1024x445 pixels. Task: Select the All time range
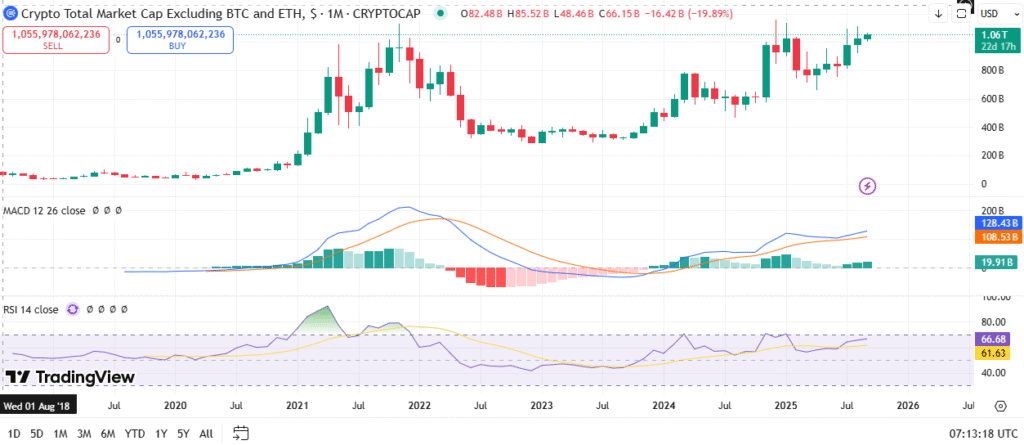[x=206, y=433]
